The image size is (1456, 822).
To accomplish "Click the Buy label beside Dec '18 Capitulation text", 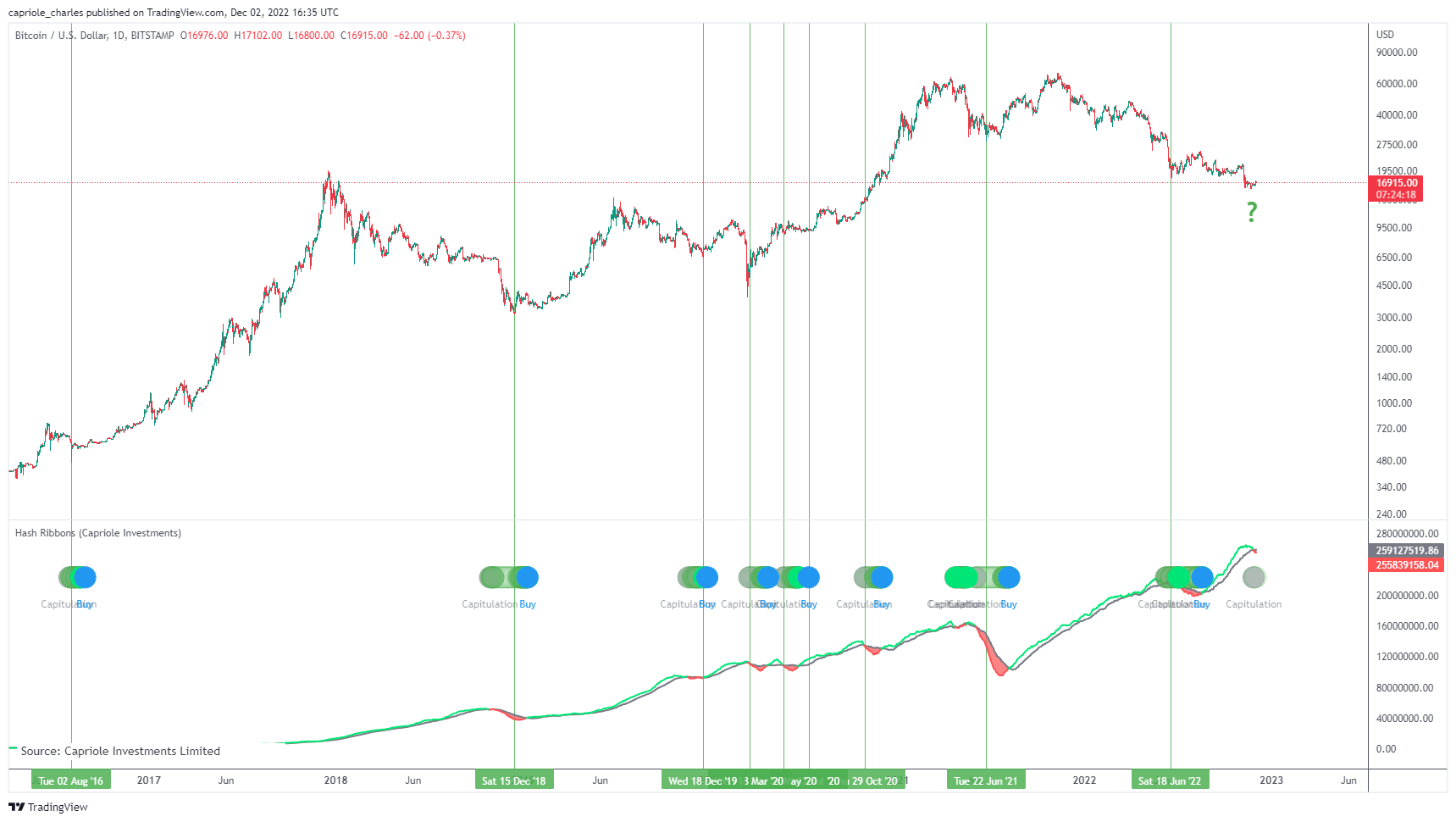I will pyautogui.click(x=528, y=604).
